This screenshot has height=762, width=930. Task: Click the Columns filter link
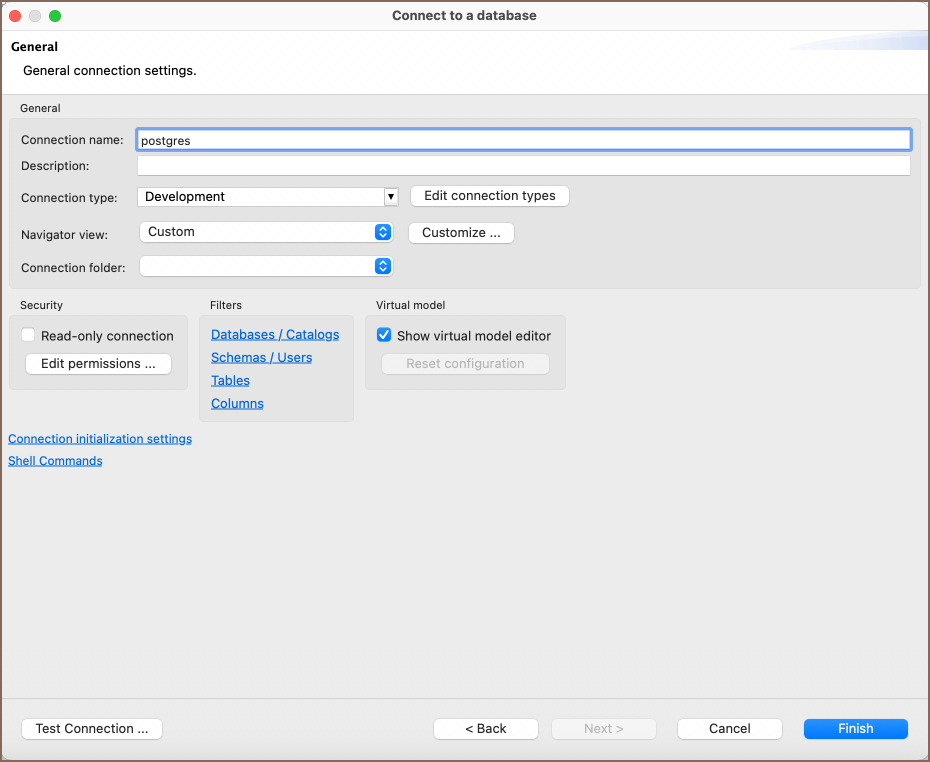pos(237,404)
